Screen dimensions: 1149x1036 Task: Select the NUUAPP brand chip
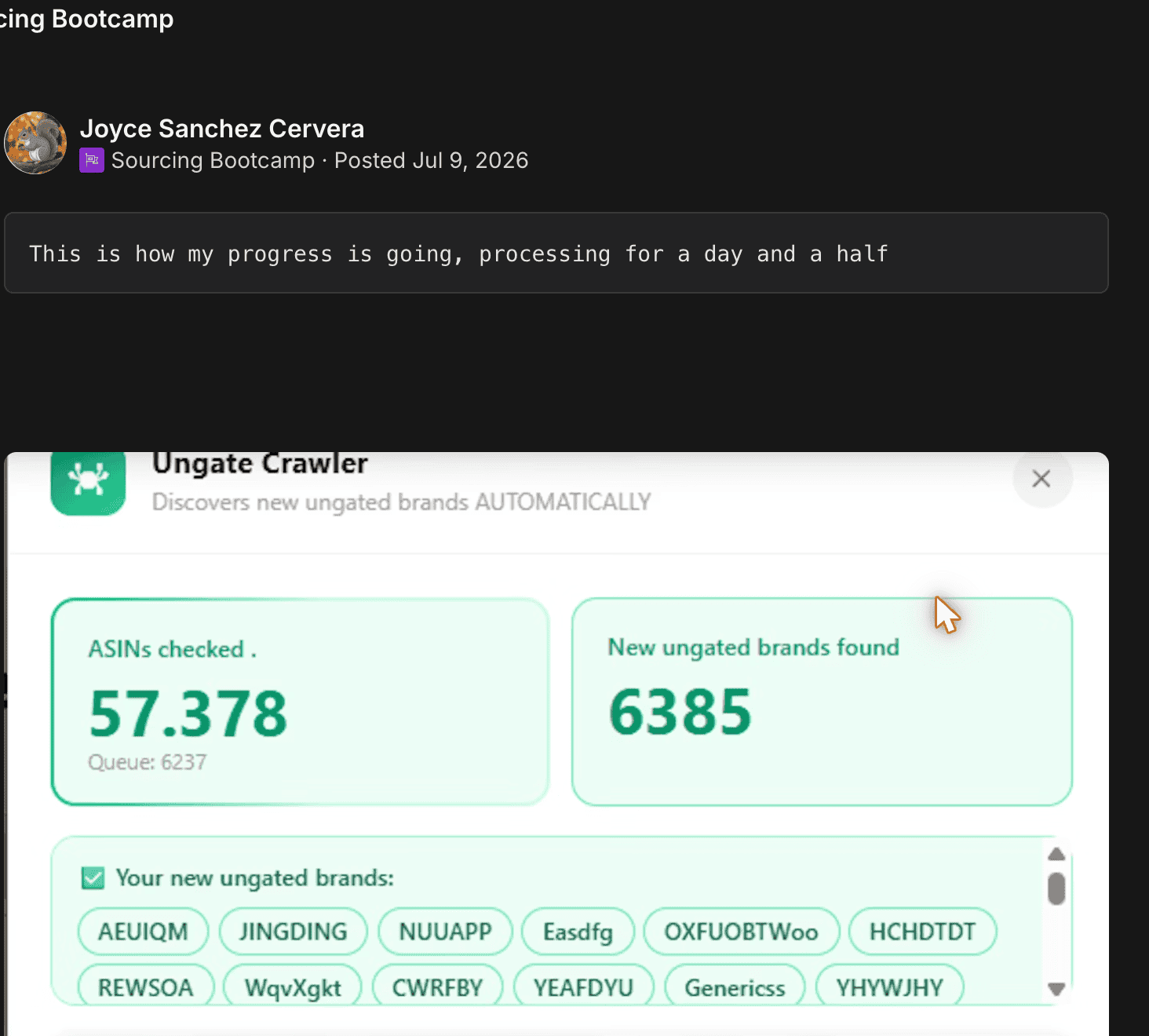(445, 932)
